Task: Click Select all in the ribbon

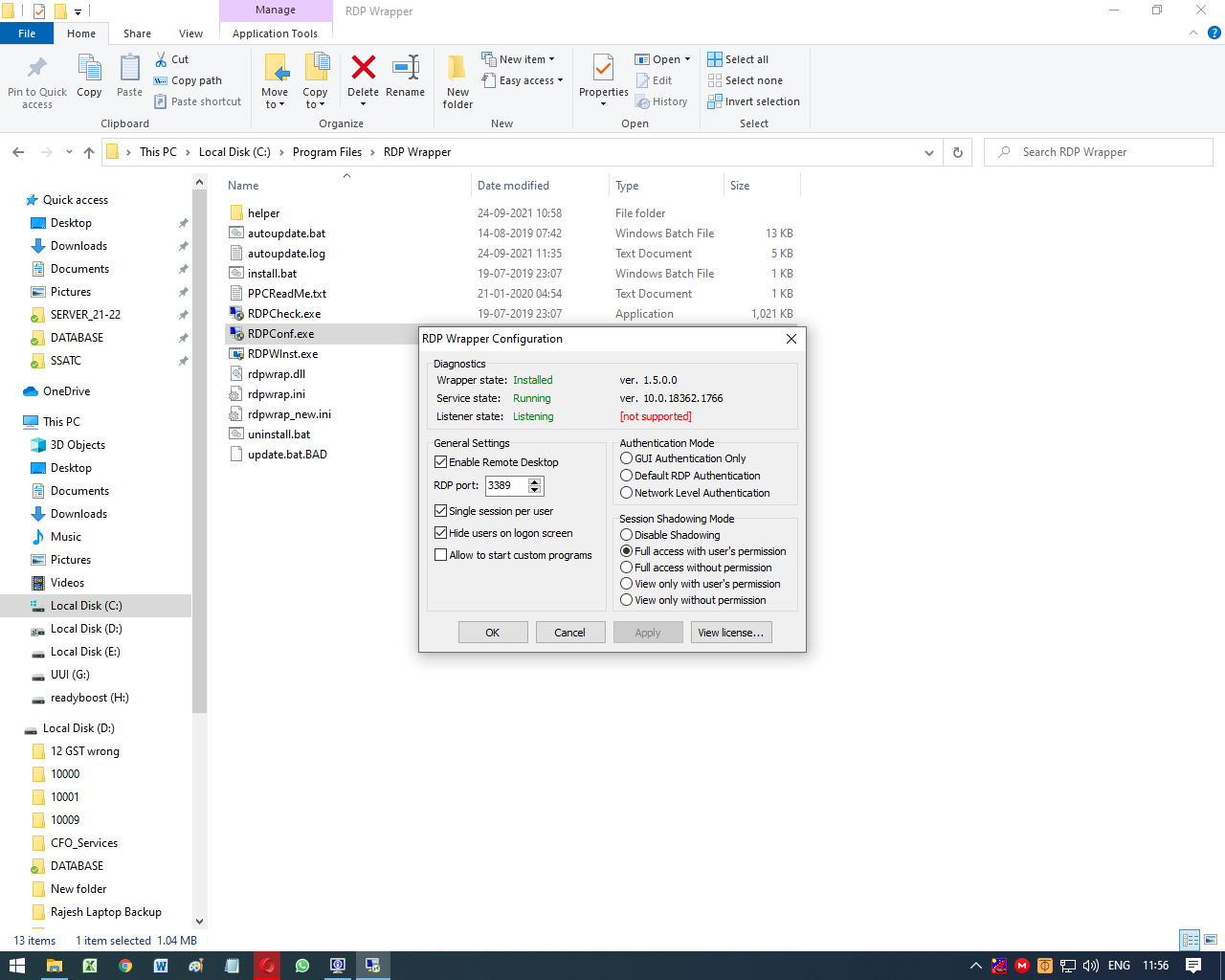Action: (738, 59)
